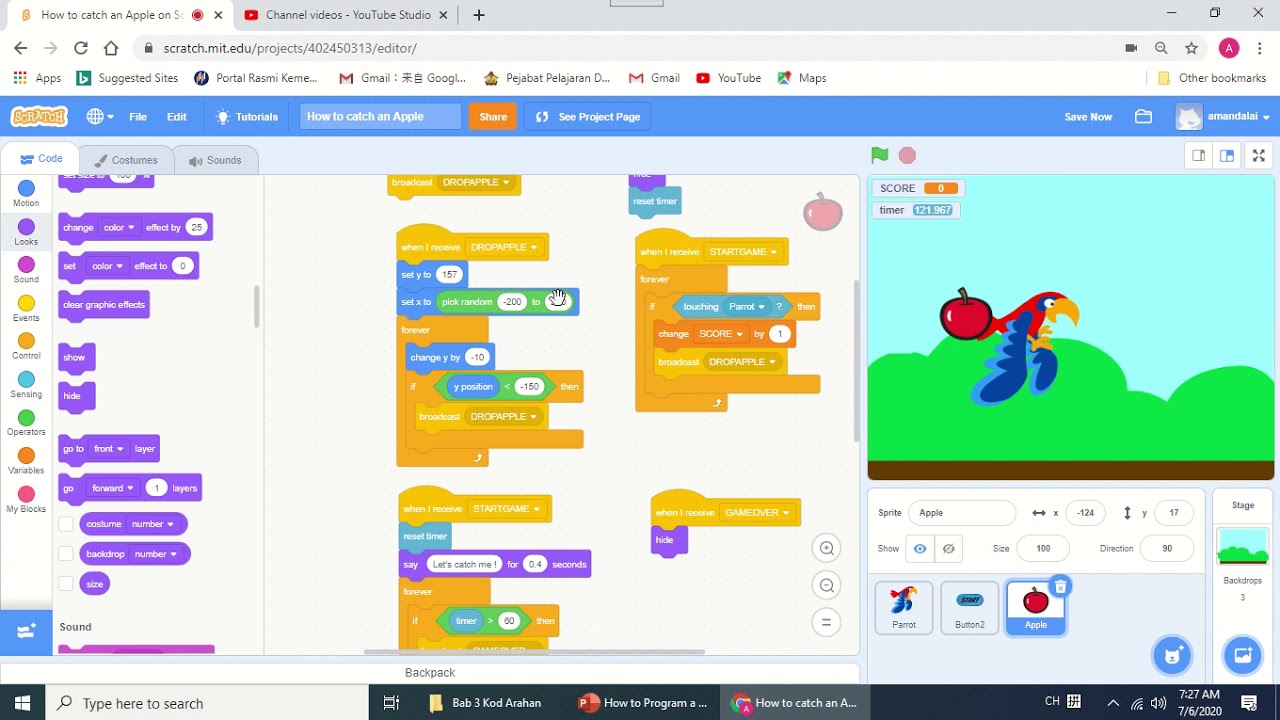Select the Sensing block category

click(x=26, y=385)
